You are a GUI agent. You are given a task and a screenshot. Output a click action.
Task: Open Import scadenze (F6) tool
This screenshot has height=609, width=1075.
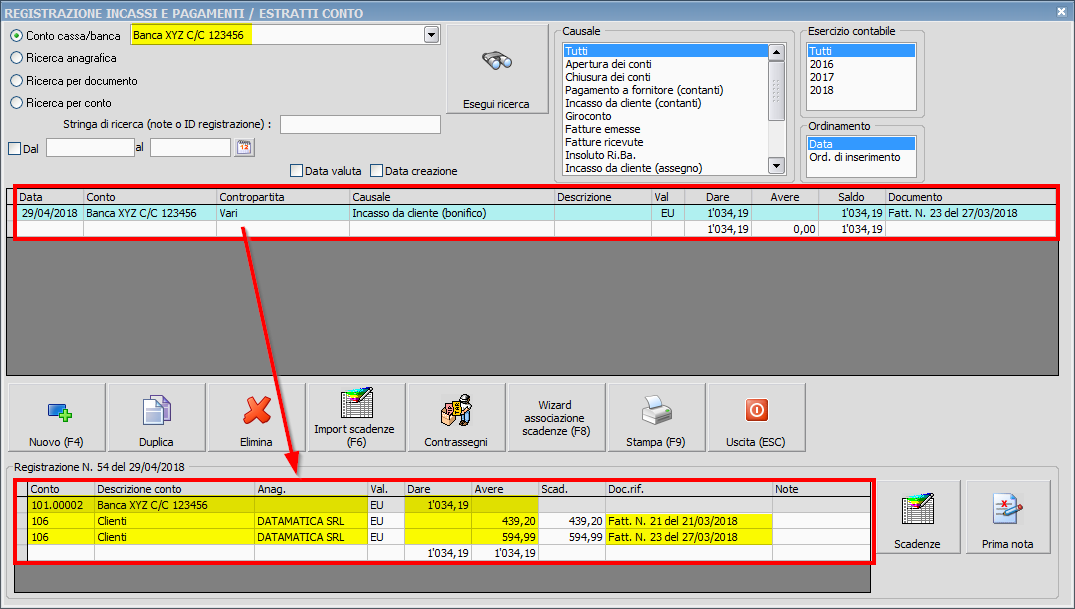click(357, 417)
